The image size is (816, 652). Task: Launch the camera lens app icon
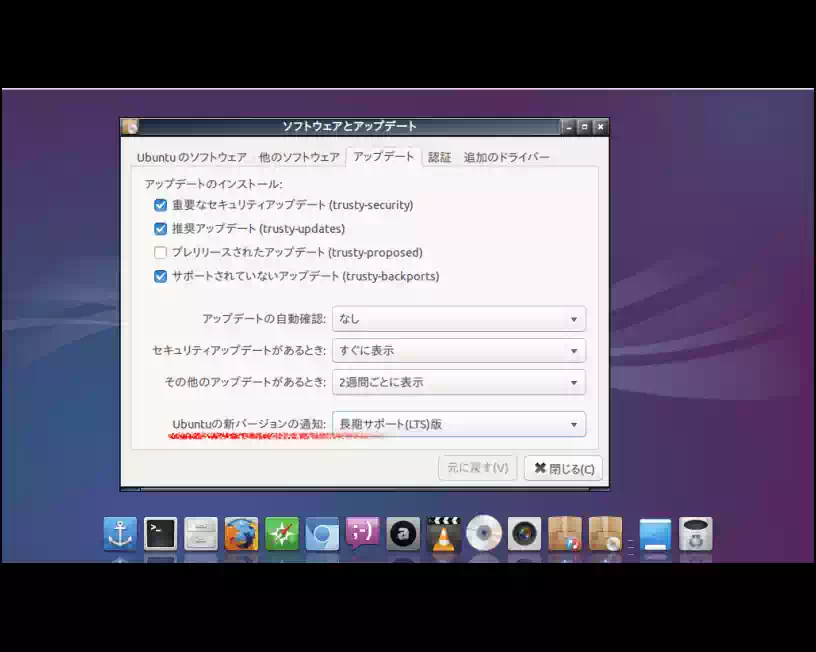[524, 533]
